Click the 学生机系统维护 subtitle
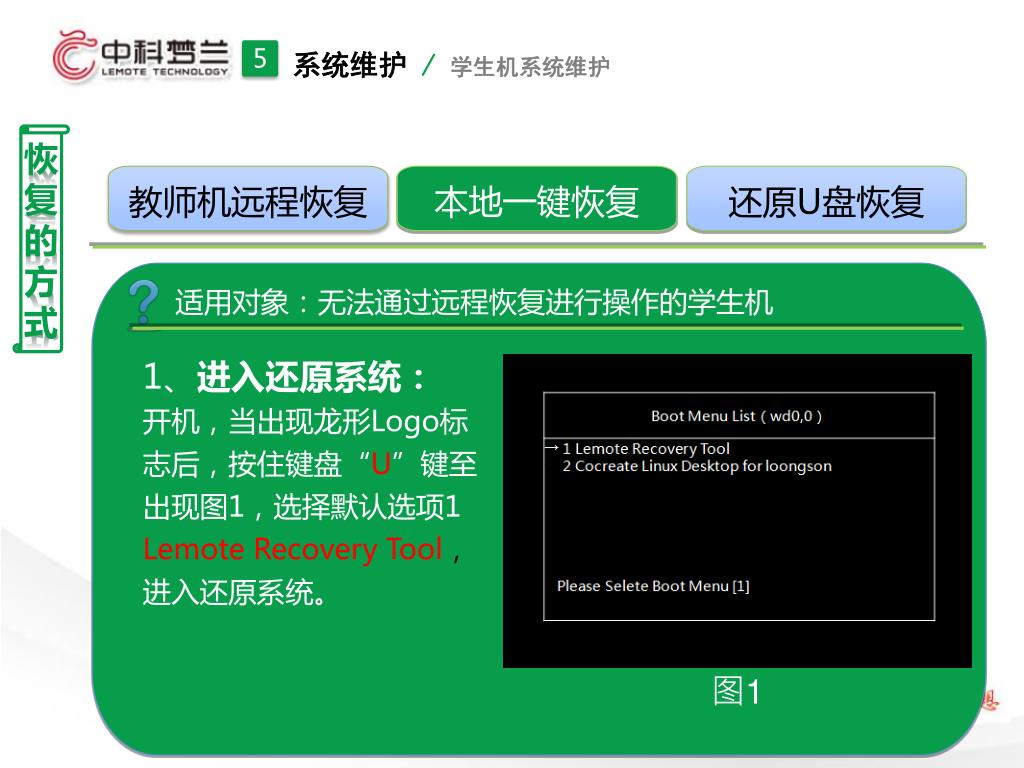This screenshot has height=768, width=1024. tap(530, 67)
